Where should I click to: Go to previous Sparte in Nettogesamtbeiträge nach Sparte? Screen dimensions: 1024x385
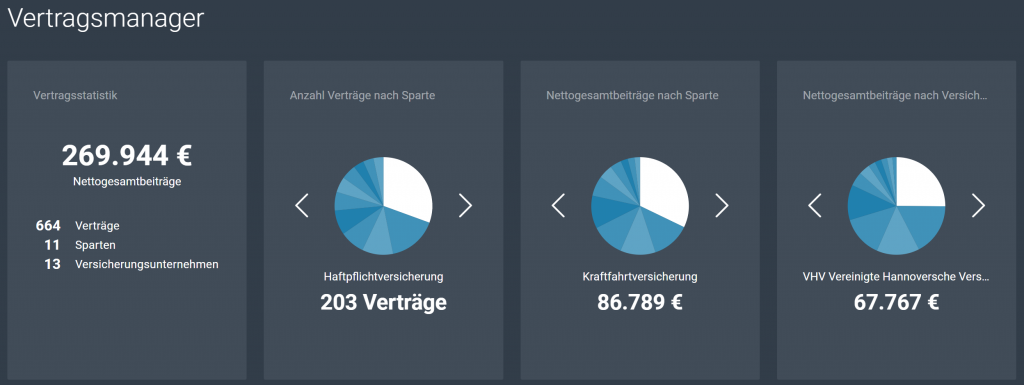pyautogui.click(x=558, y=205)
